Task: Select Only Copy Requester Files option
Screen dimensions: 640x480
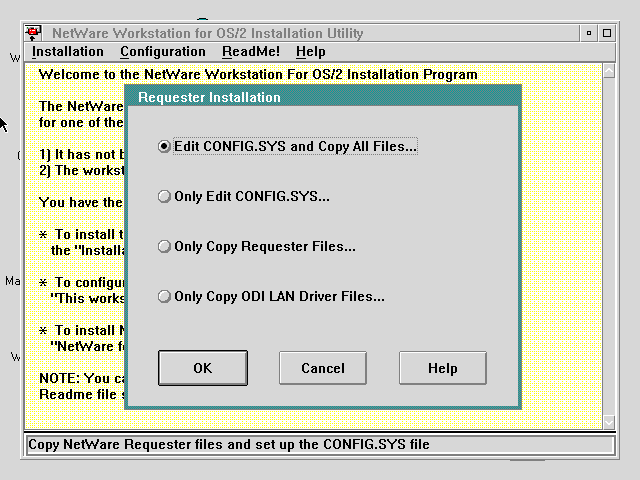Action: 257,247
